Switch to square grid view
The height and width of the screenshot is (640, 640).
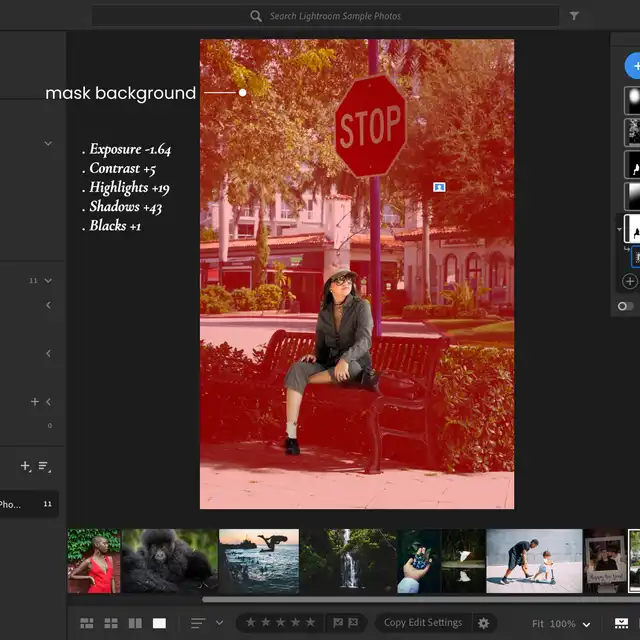tap(111, 623)
